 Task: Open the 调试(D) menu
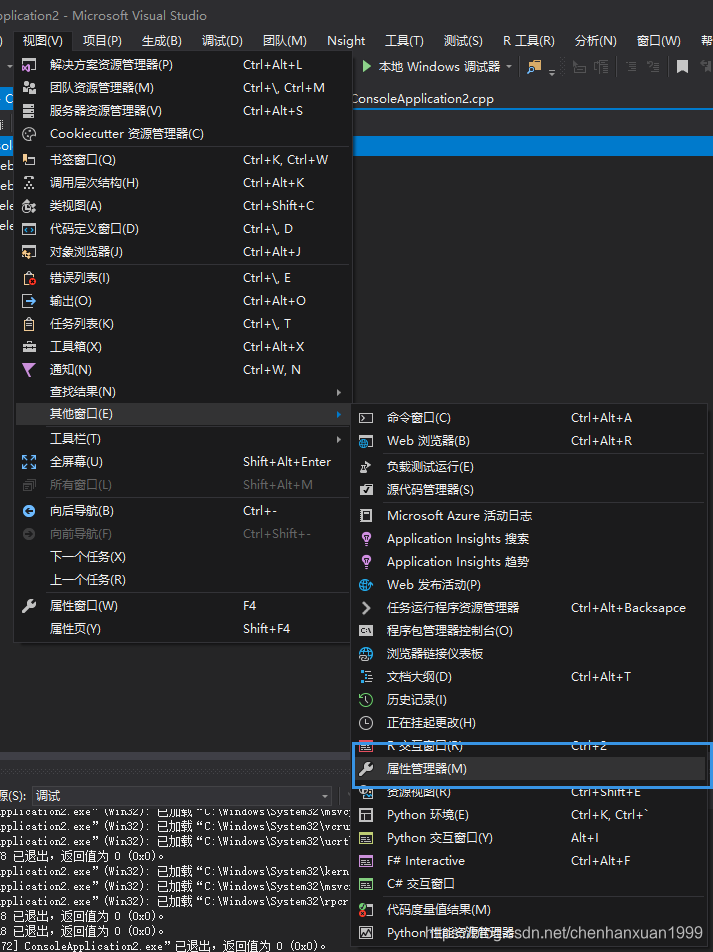point(222,41)
